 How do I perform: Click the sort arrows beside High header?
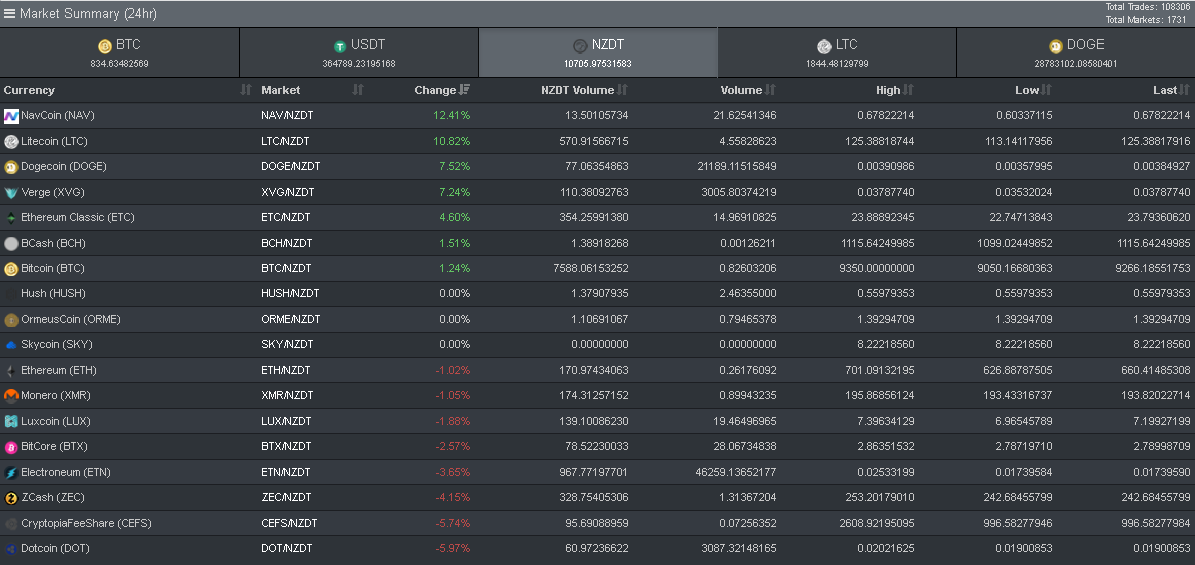point(908,90)
